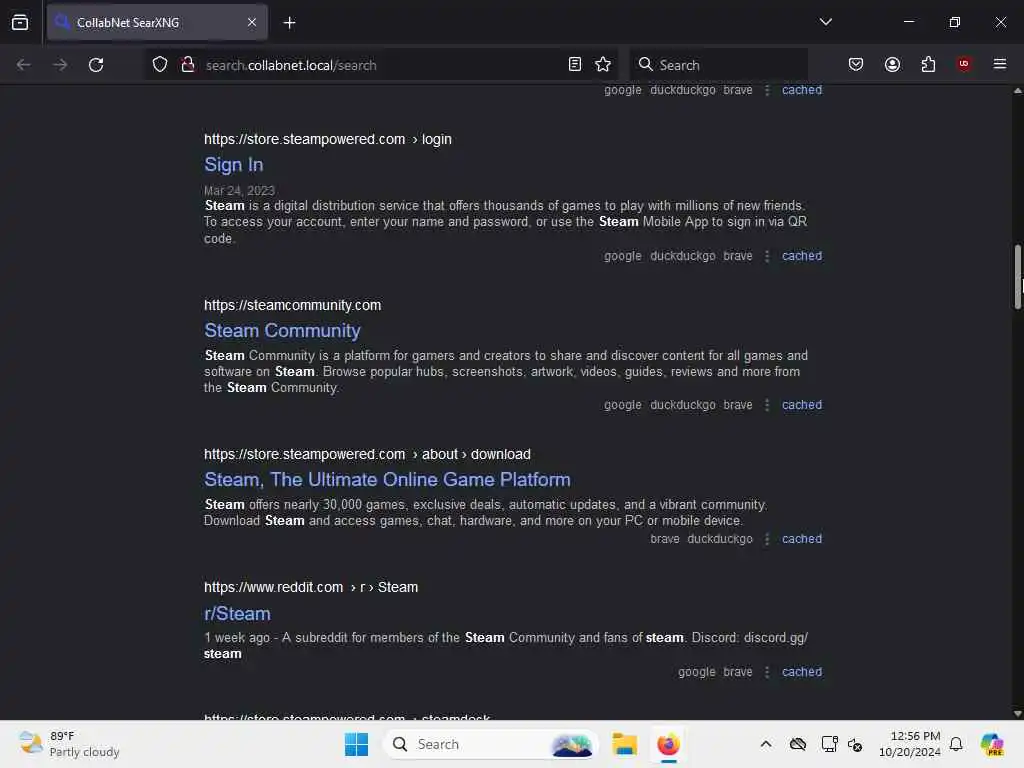View site security padlock info

coord(188,65)
